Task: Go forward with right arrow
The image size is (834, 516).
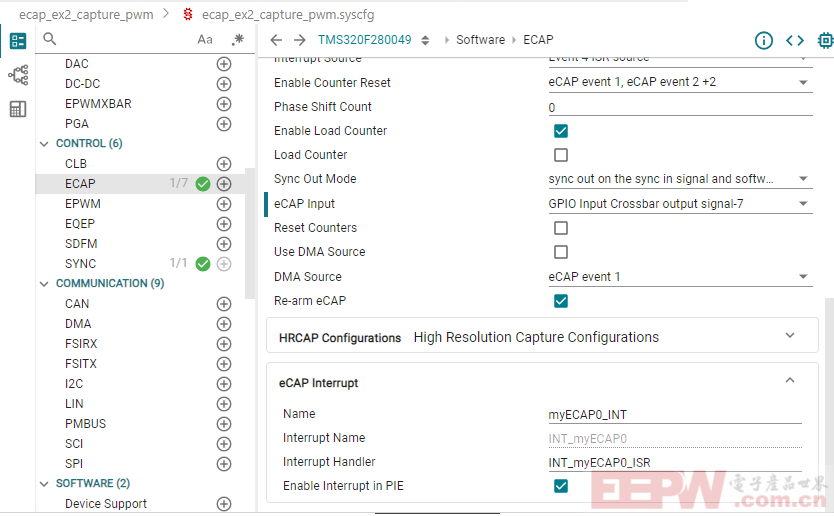Action: pyautogui.click(x=300, y=40)
